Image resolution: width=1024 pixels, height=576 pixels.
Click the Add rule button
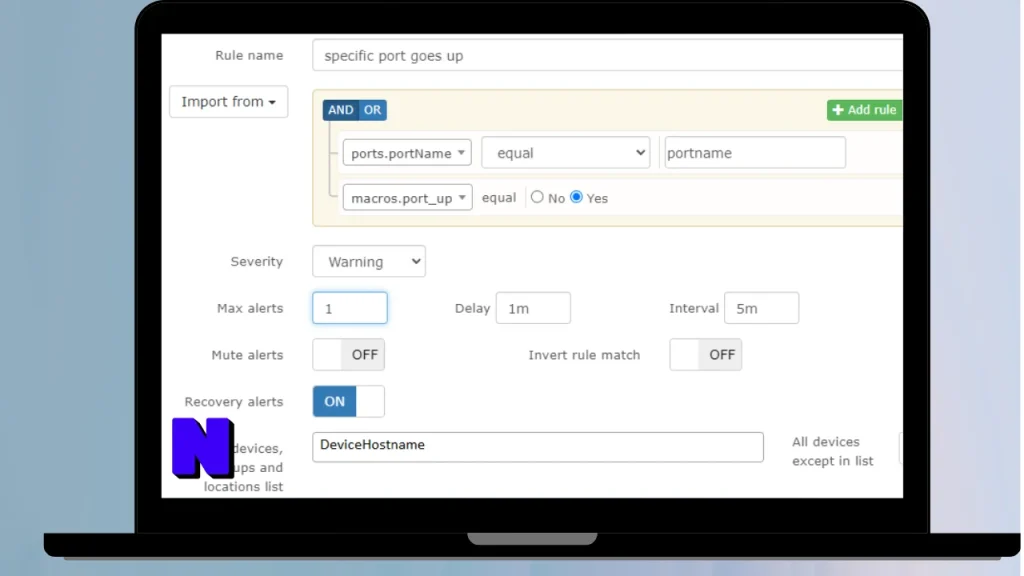865,110
